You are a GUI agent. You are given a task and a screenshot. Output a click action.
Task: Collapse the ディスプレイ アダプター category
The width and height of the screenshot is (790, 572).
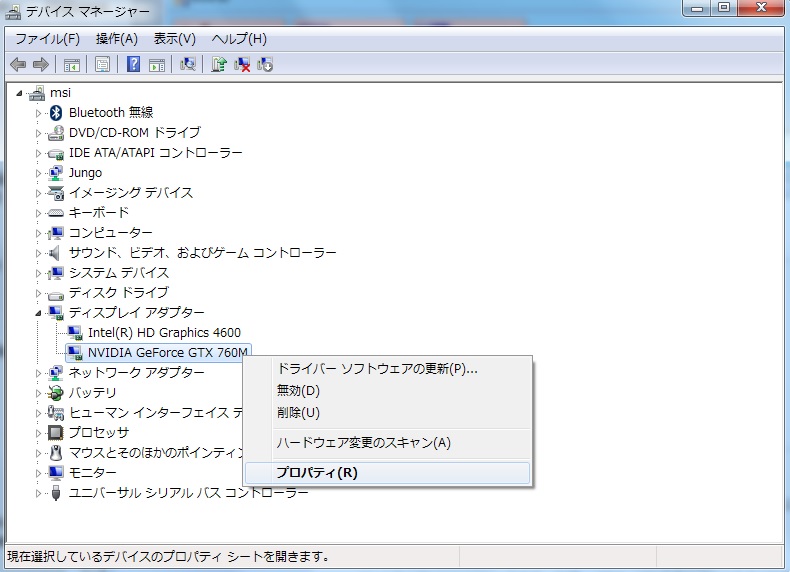(x=40, y=312)
